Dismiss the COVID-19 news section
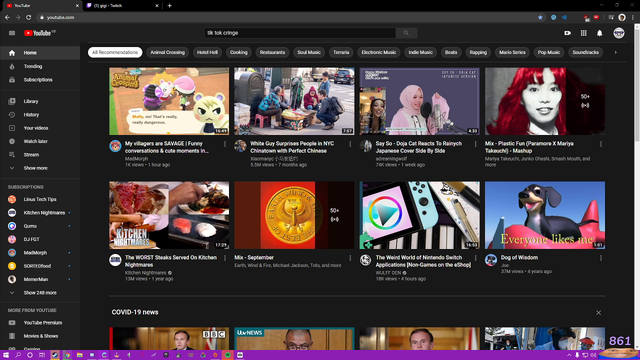The image size is (640, 360). coord(598,313)
